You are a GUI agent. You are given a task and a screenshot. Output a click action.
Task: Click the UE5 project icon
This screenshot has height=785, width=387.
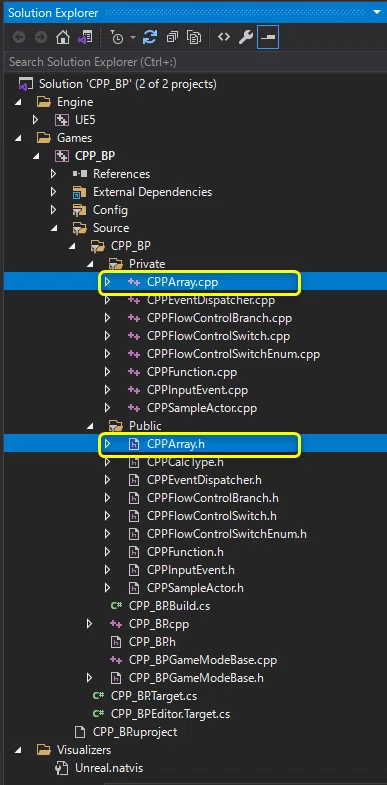[x=62, y=120]
